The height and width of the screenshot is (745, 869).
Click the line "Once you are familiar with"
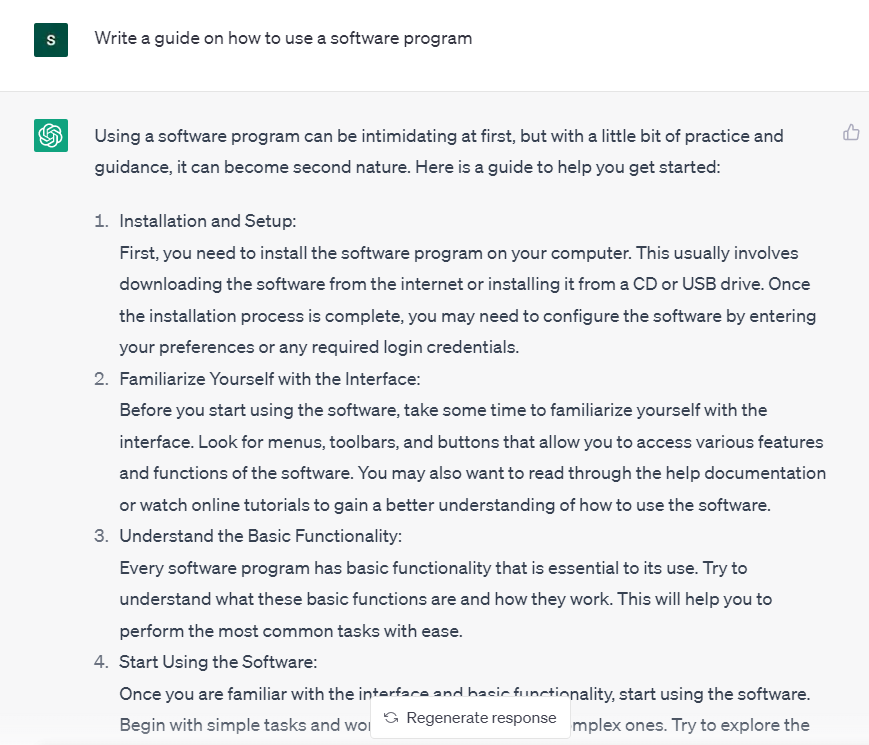coord(464,693)
